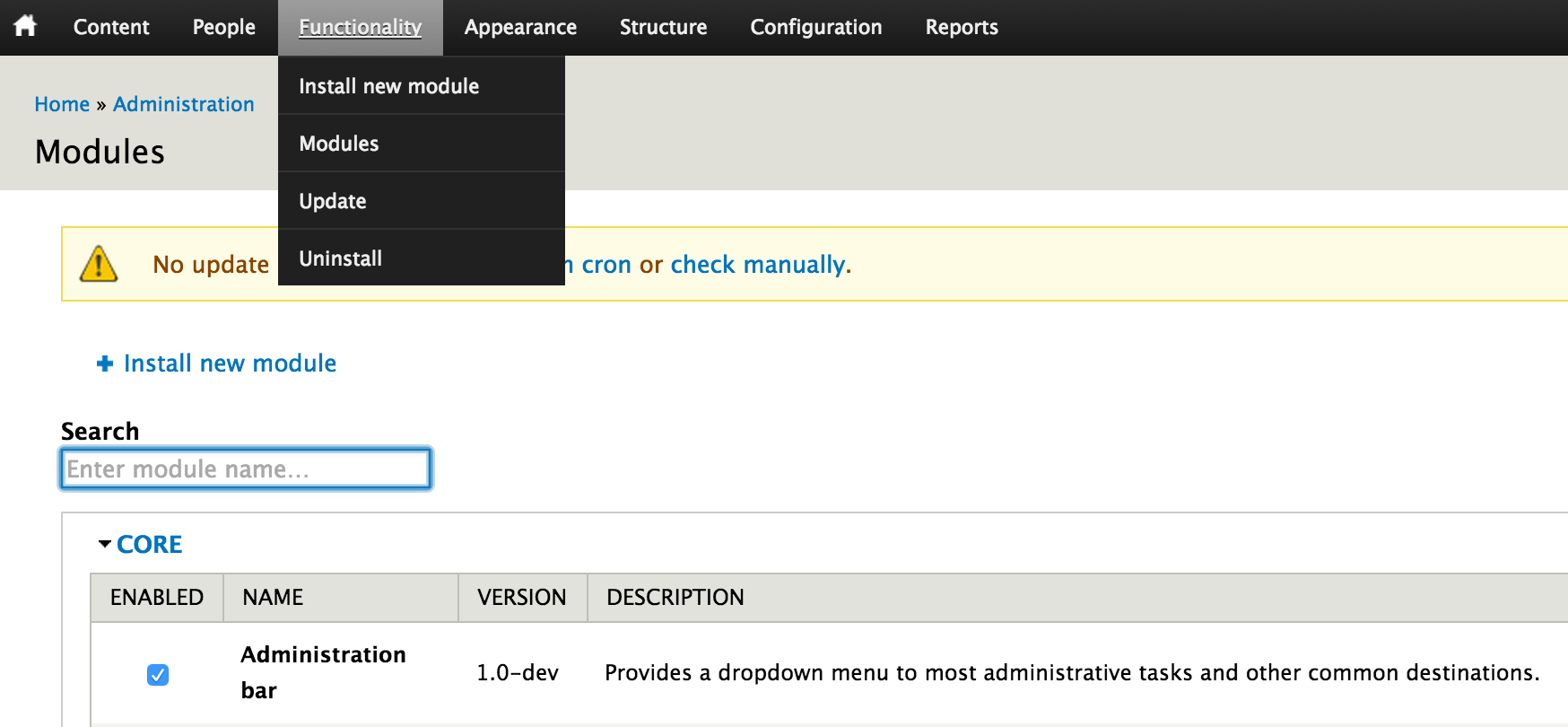
Task: Open the Configuration menu
Action: point(815,27)
